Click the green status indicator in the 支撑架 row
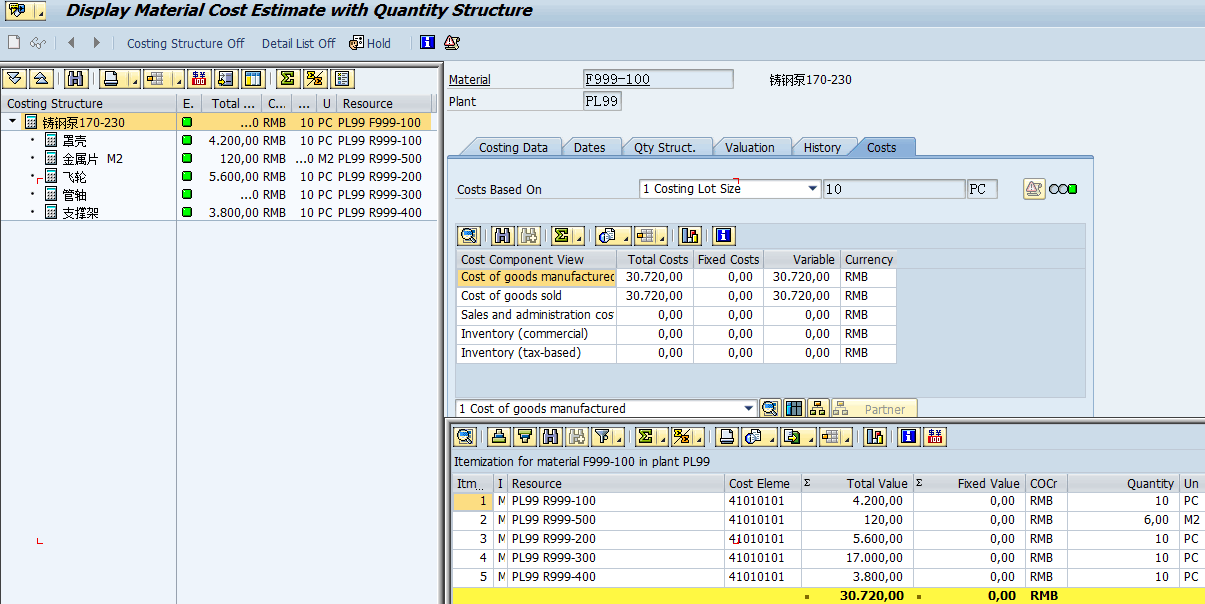This screenshot has width=1205, height=604. tap(187, 212)
